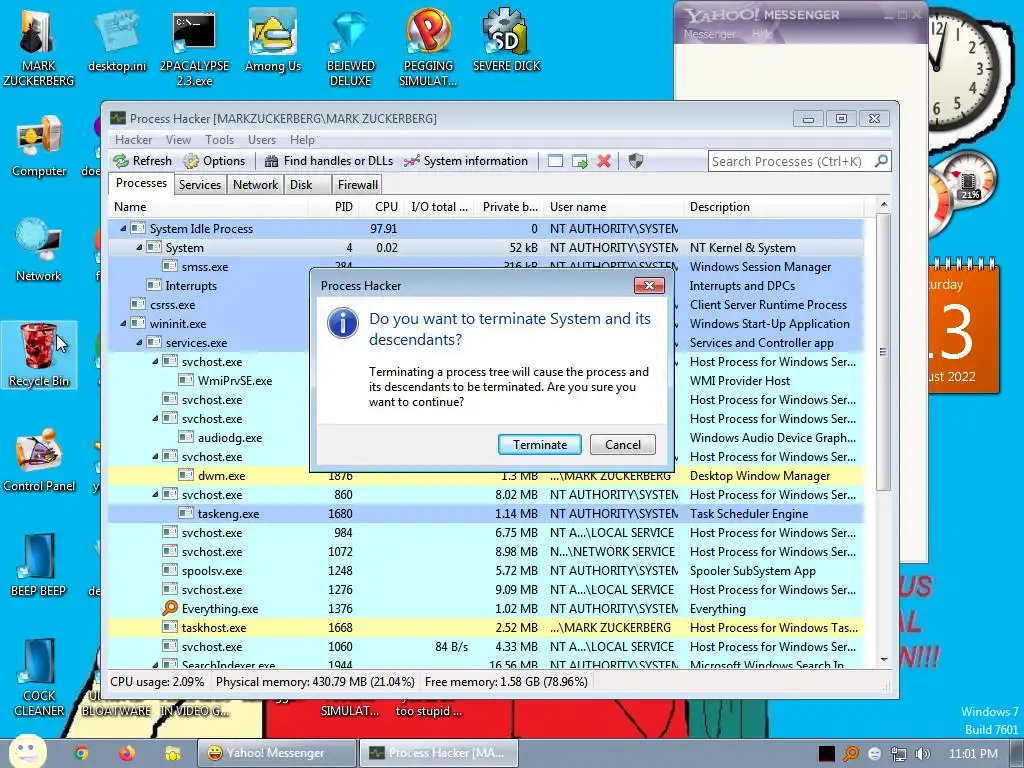
Task: Click the search magnifier icon
Action: point(881,161)
